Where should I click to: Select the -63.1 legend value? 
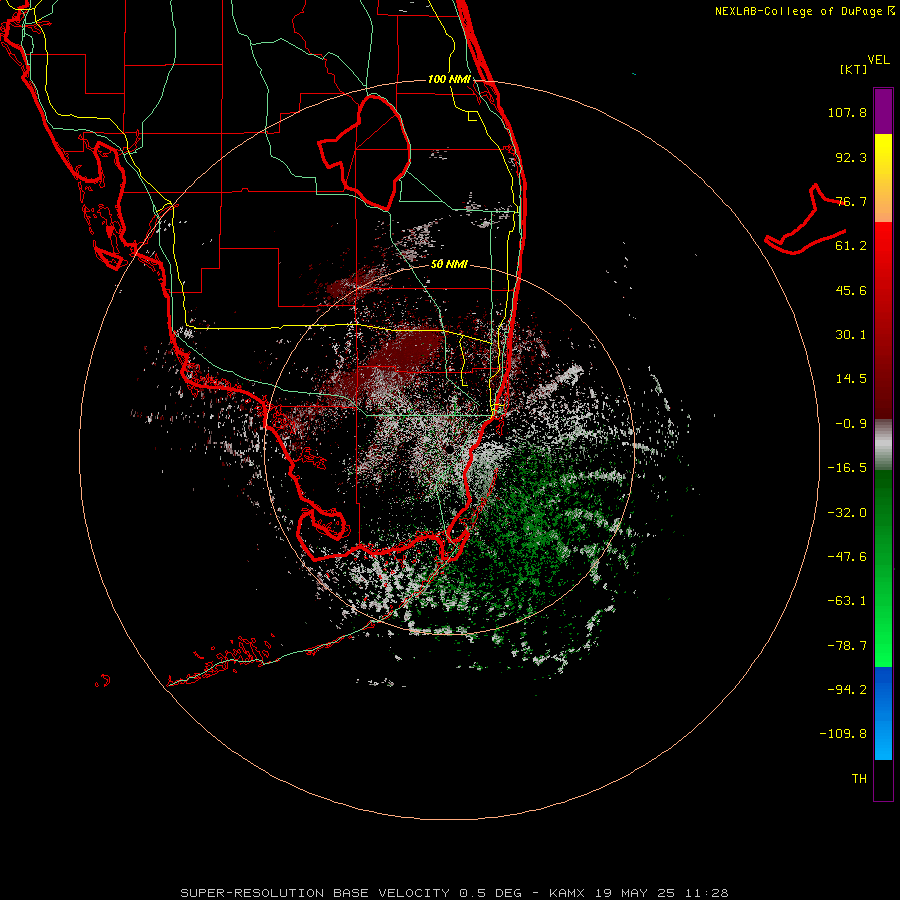coord(847,601)
